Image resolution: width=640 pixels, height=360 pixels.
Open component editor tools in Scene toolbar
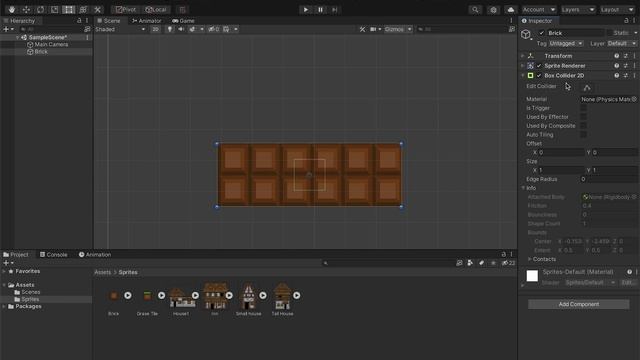click(x=362, y=29)
